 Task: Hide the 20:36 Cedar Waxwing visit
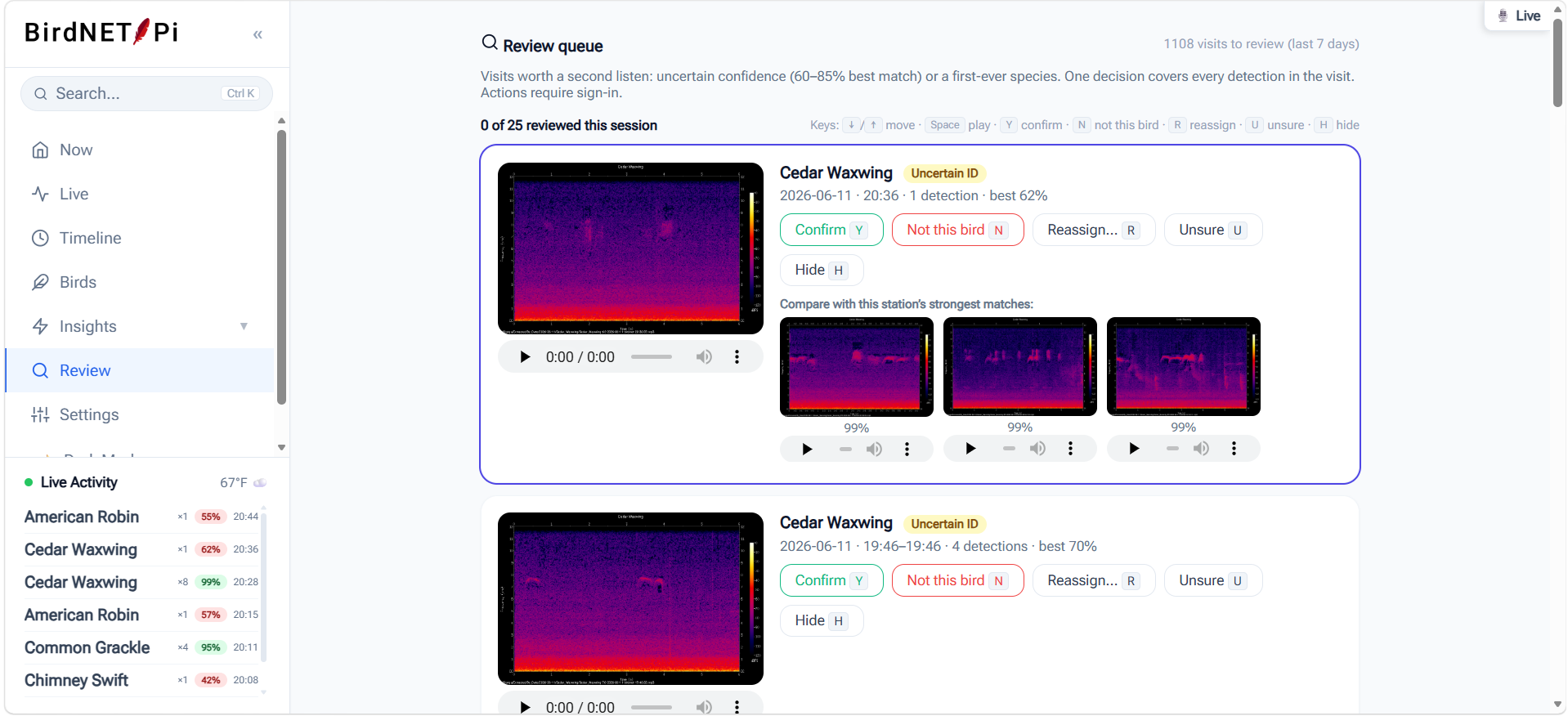pos(822,270)
